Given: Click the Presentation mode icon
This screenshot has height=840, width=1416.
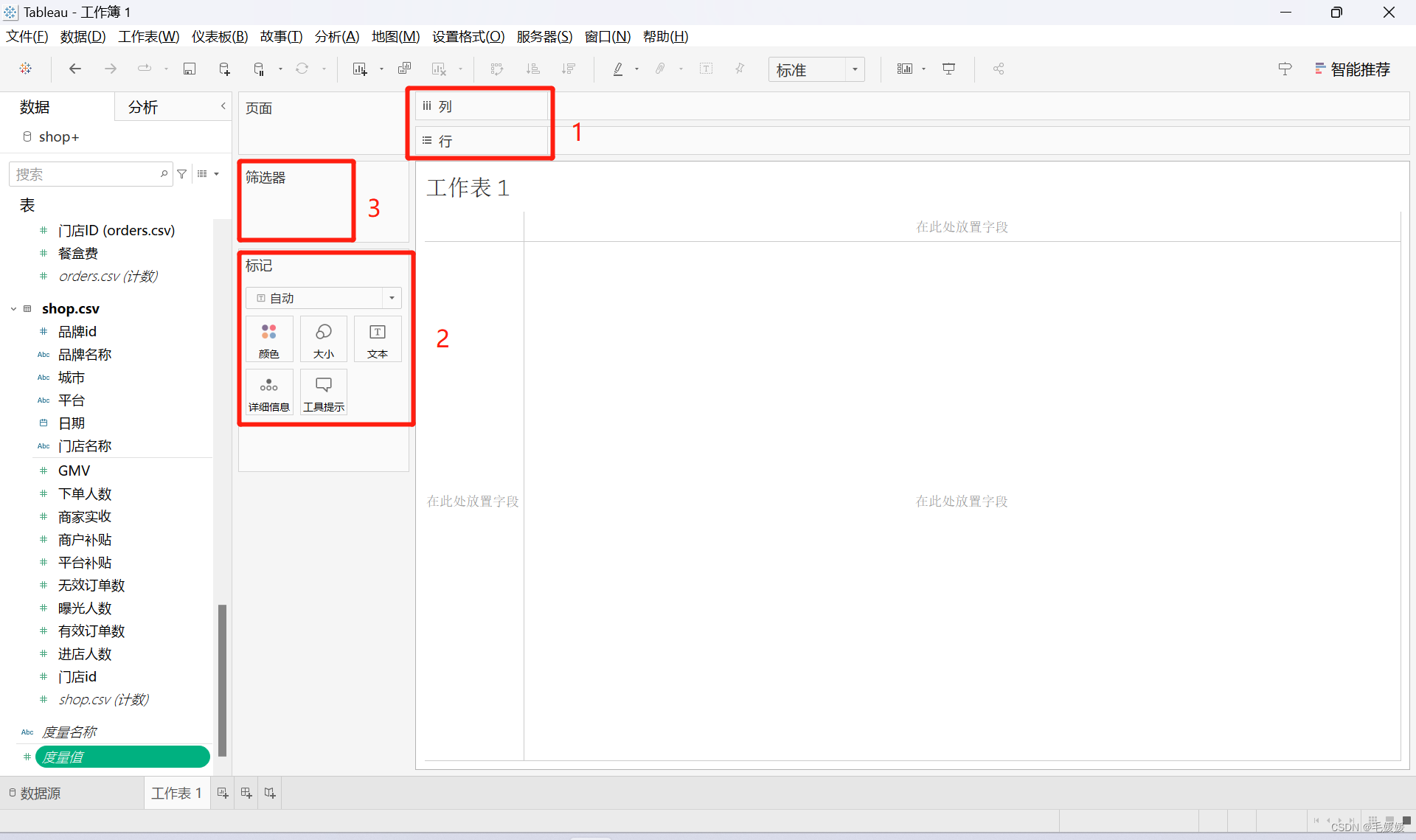Looking at the screenshot, I should point(949,69).
